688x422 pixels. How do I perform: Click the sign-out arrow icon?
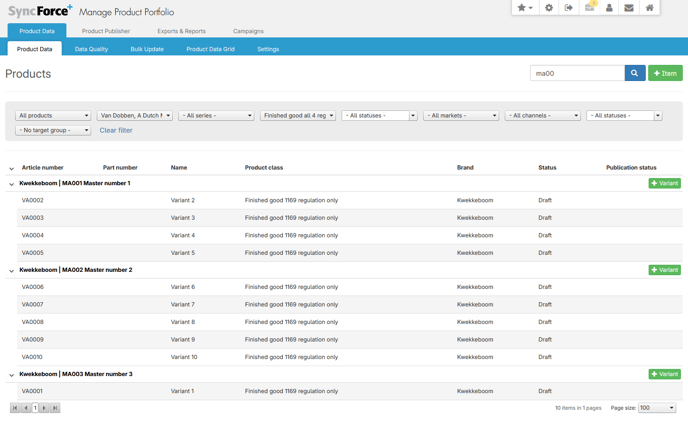569,7
